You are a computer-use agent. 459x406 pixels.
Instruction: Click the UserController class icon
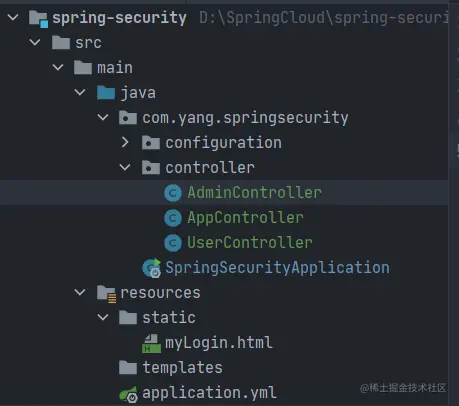pyautogui.click(x=173, y=243)
